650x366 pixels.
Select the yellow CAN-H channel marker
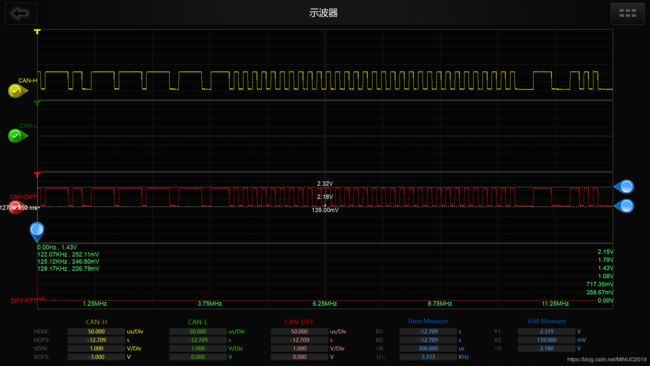coord(17,91)
